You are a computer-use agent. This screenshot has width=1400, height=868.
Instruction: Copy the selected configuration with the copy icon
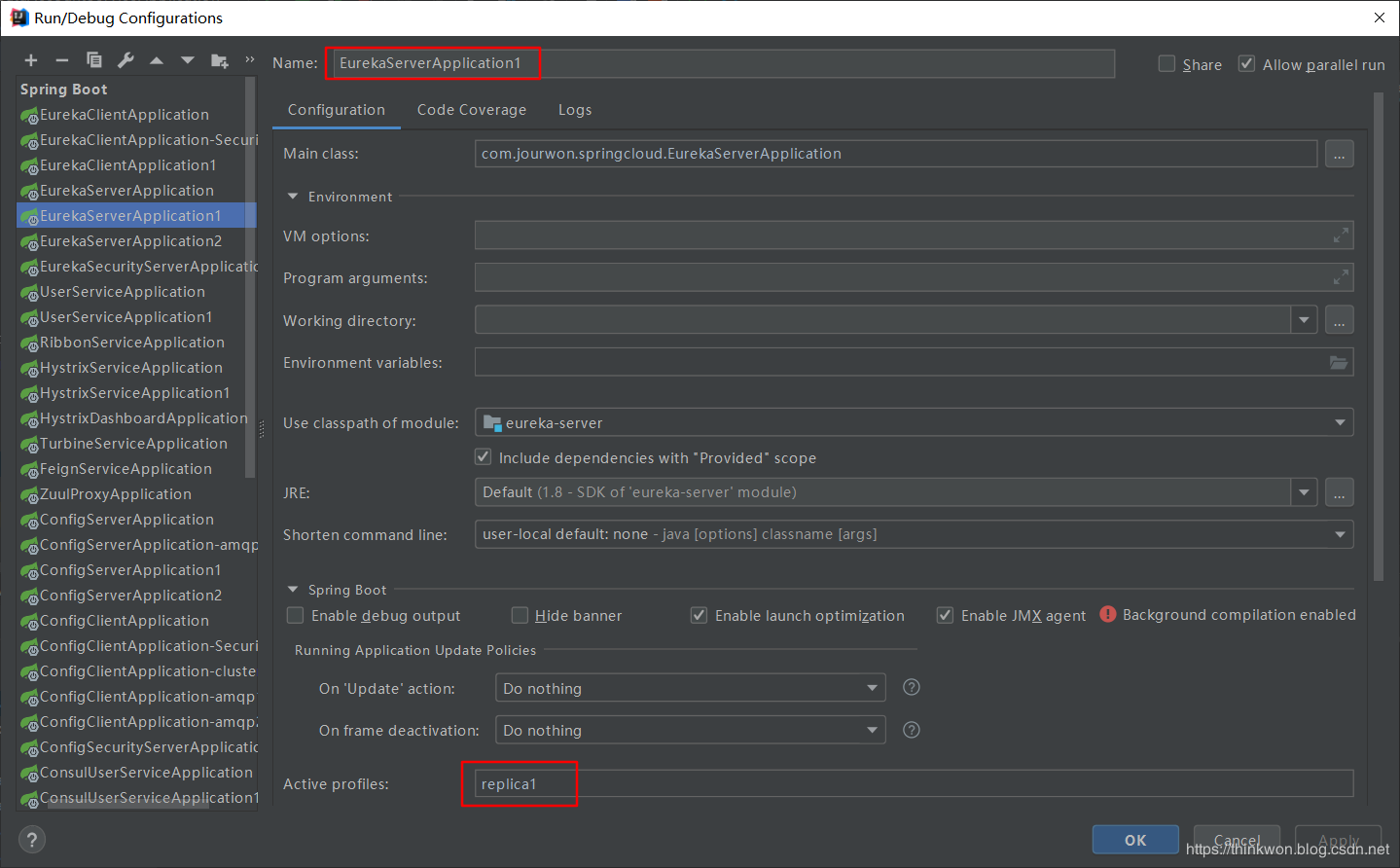(x=94, y=60)
